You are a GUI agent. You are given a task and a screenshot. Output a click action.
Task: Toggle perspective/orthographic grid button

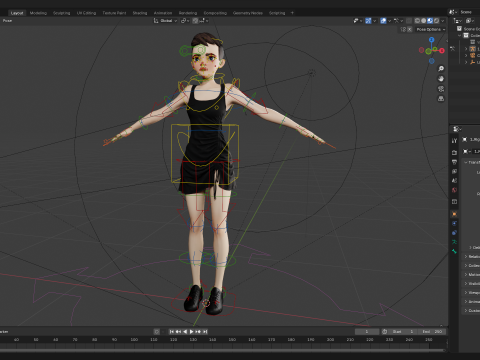[441, 99]
